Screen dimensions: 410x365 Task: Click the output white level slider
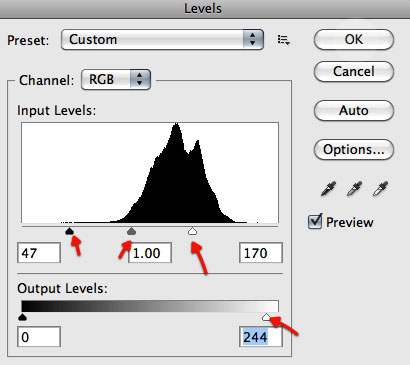266,317
